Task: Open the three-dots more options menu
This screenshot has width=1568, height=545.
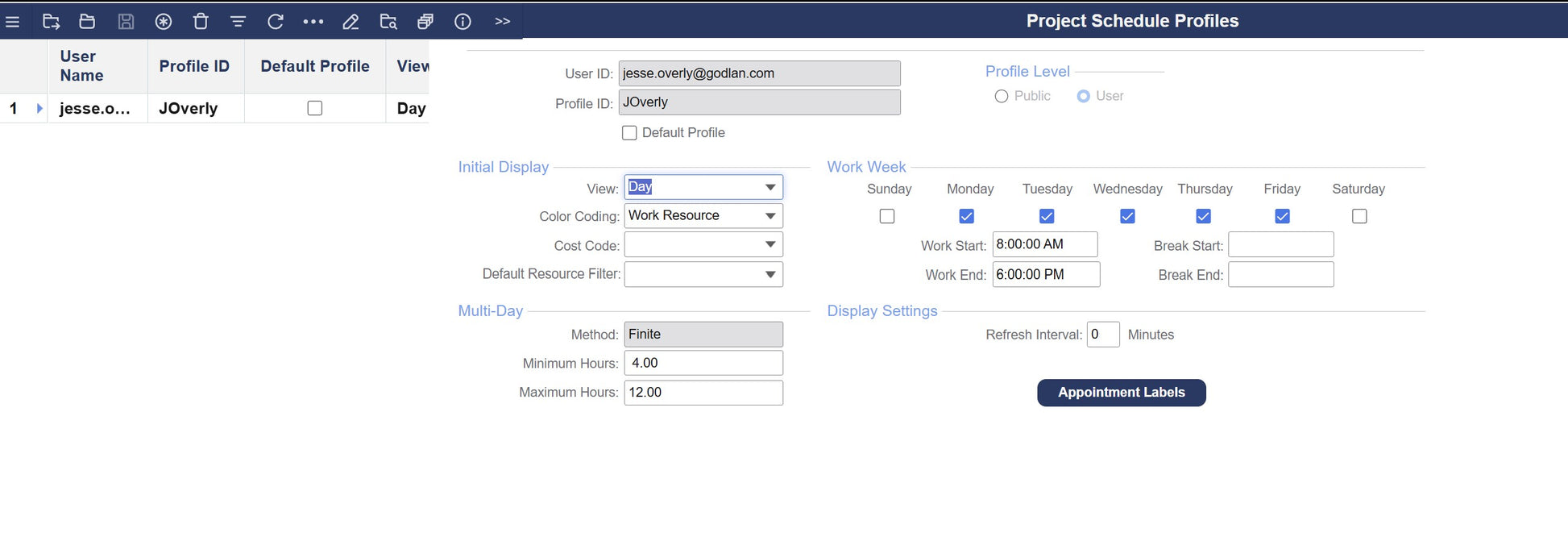Action: click(x=313, y=22)
